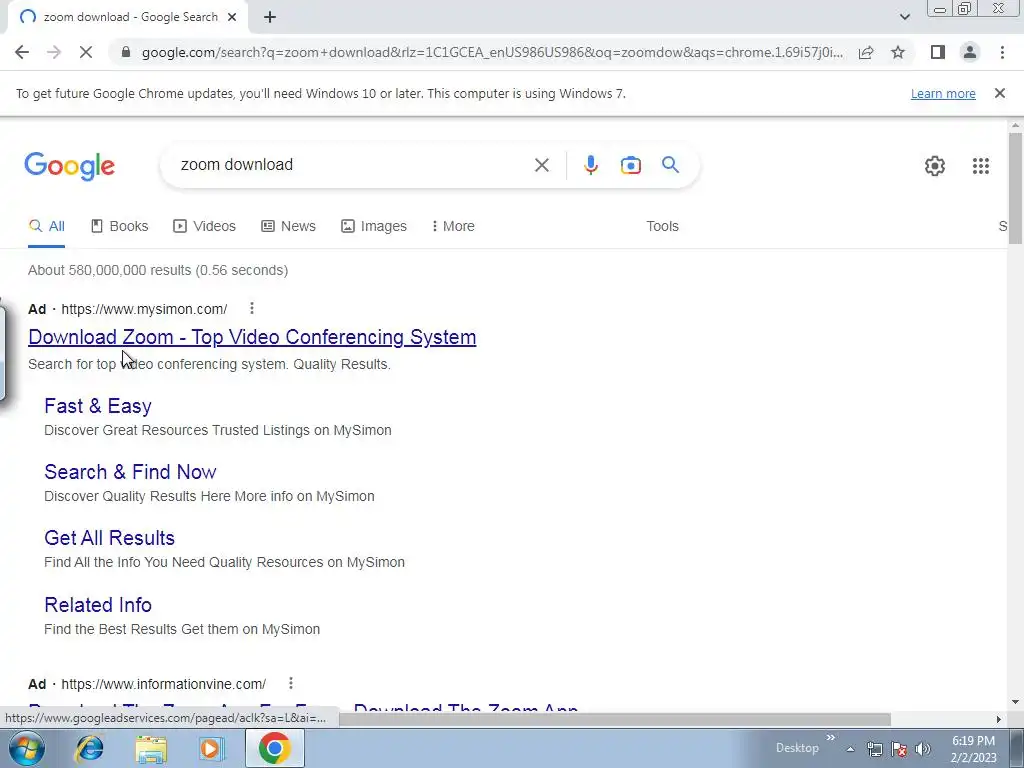Switch to the Videos tab

tap(204, 226)
